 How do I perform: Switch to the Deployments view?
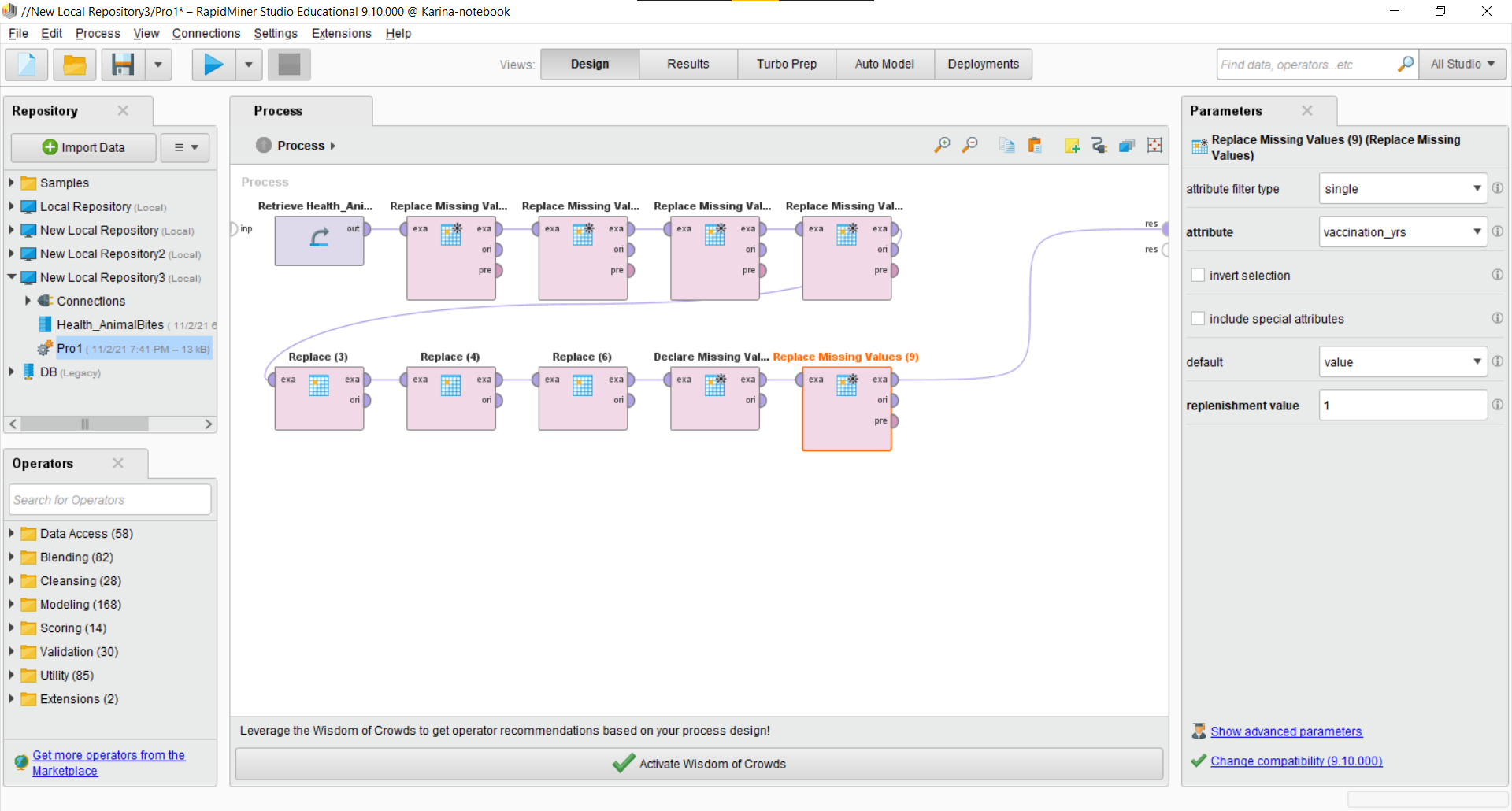coord(983,64)
